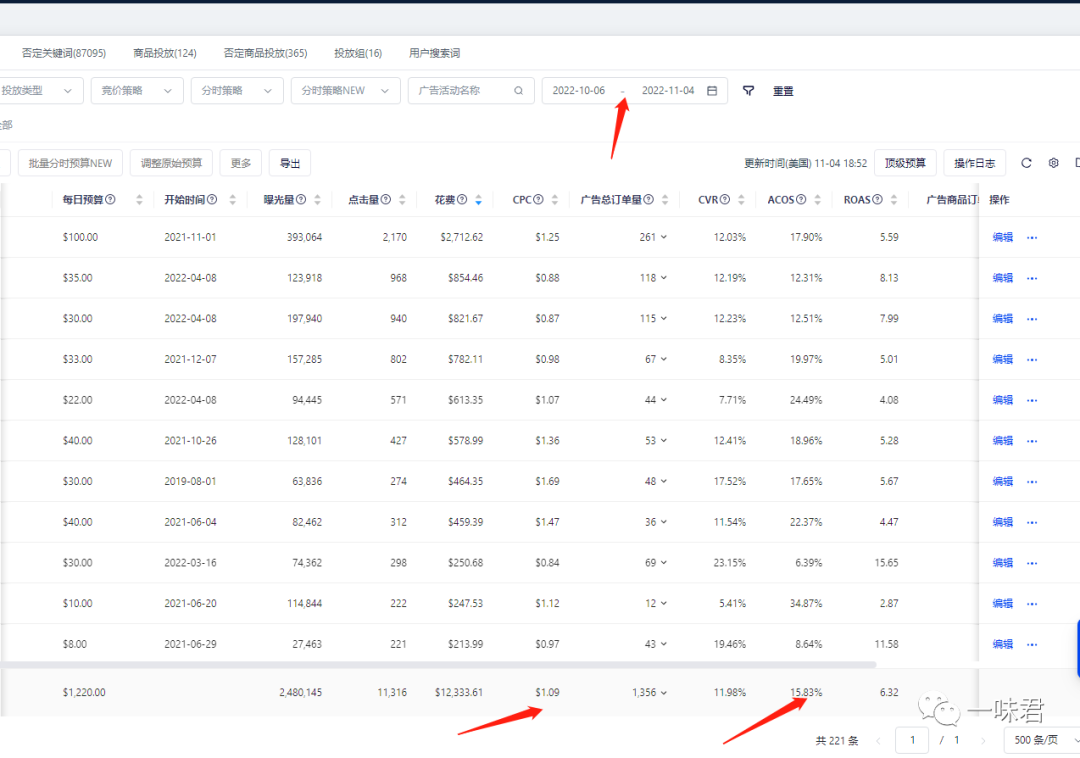1080x758 pixels.
Task: Click the calendar icon in the date range field
Action: point(712,91)
